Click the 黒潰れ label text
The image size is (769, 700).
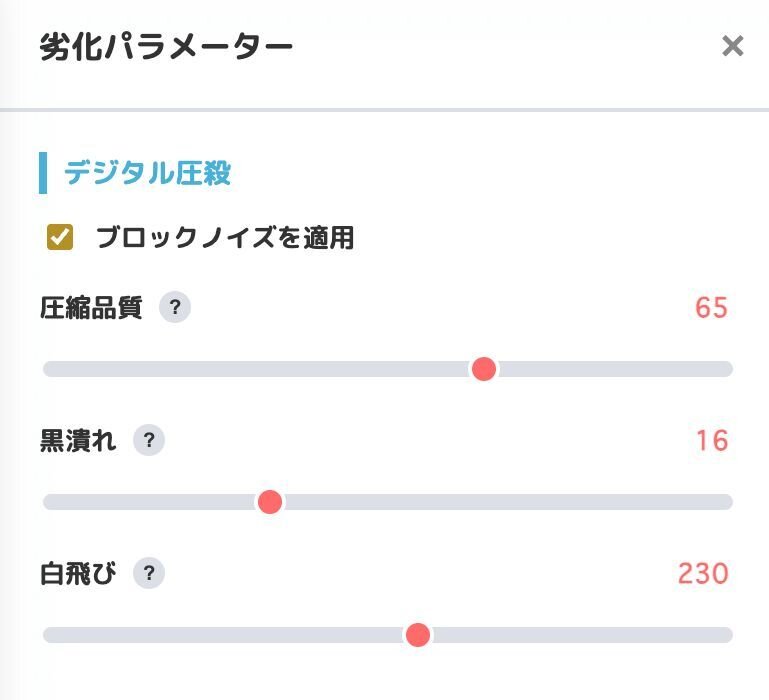coord(78,440)
